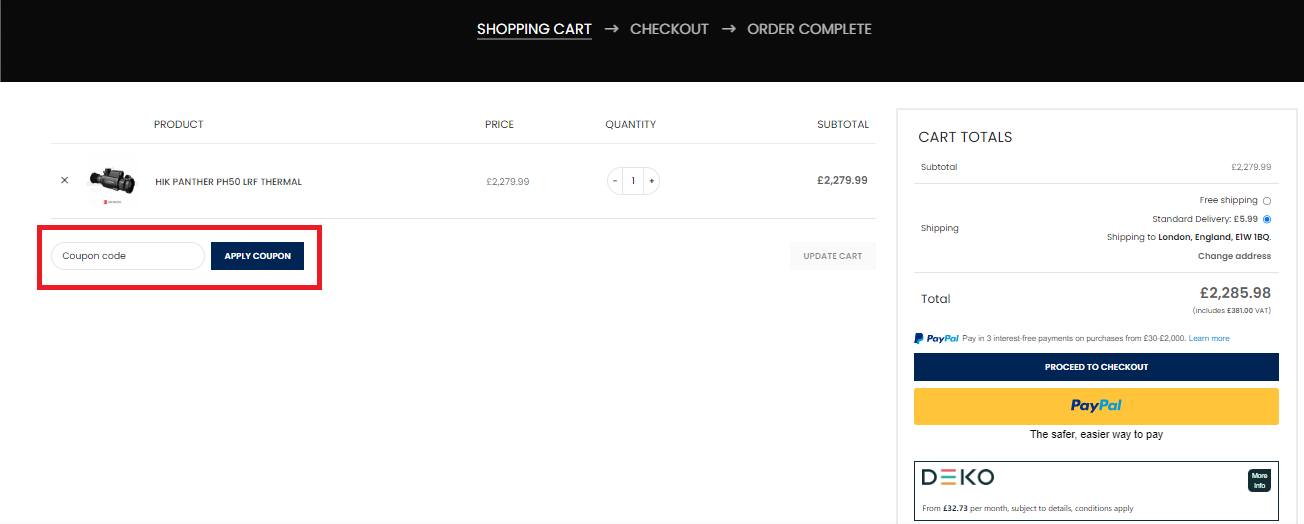Apply the coupon with APPLY COUPON
The image size is (1304, 524).
[258, 256]
